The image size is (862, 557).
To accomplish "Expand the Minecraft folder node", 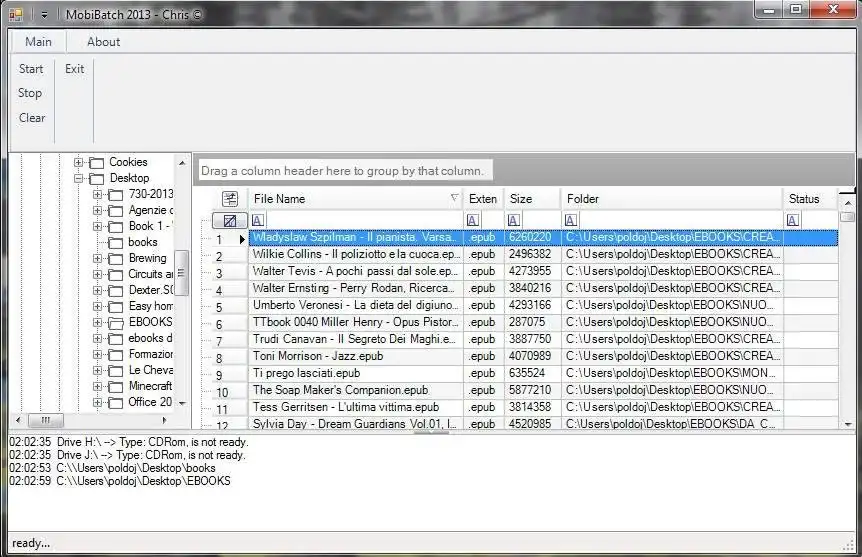I will click(97, 386).
